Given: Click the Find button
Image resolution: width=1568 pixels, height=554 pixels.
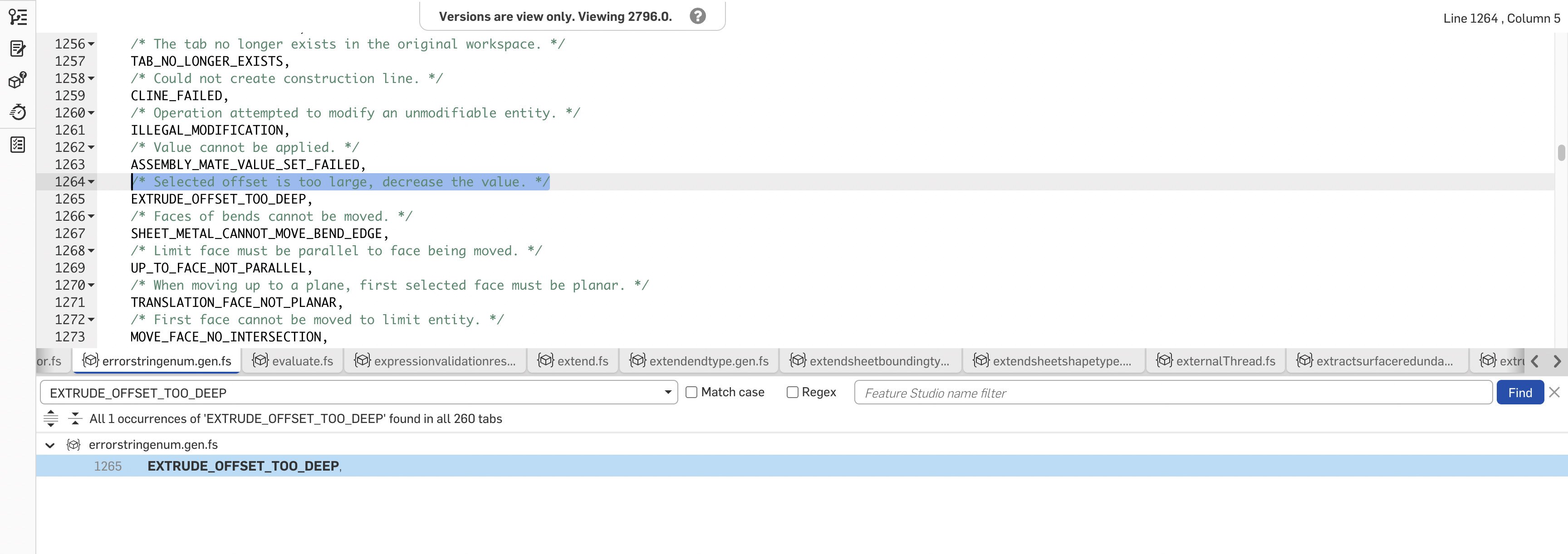Looking at the screenshot, I should [1519, 393].
